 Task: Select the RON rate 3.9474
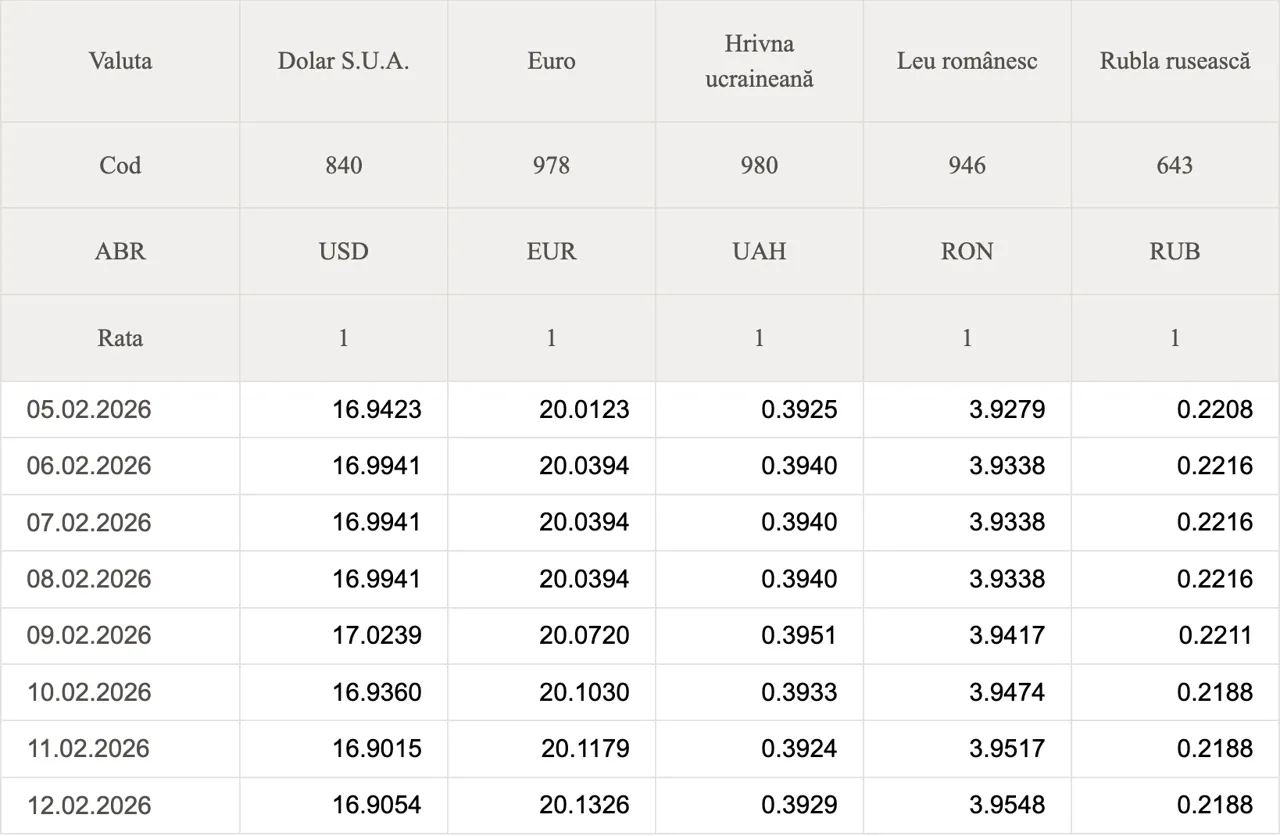[1007, 692]
